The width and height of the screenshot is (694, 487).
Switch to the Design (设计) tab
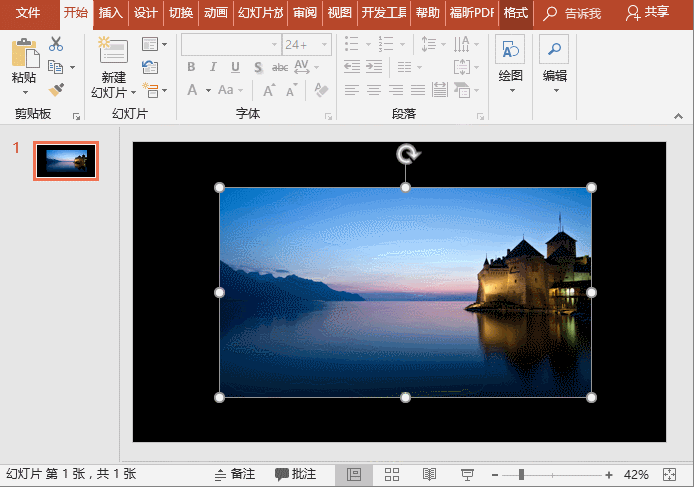146,13
